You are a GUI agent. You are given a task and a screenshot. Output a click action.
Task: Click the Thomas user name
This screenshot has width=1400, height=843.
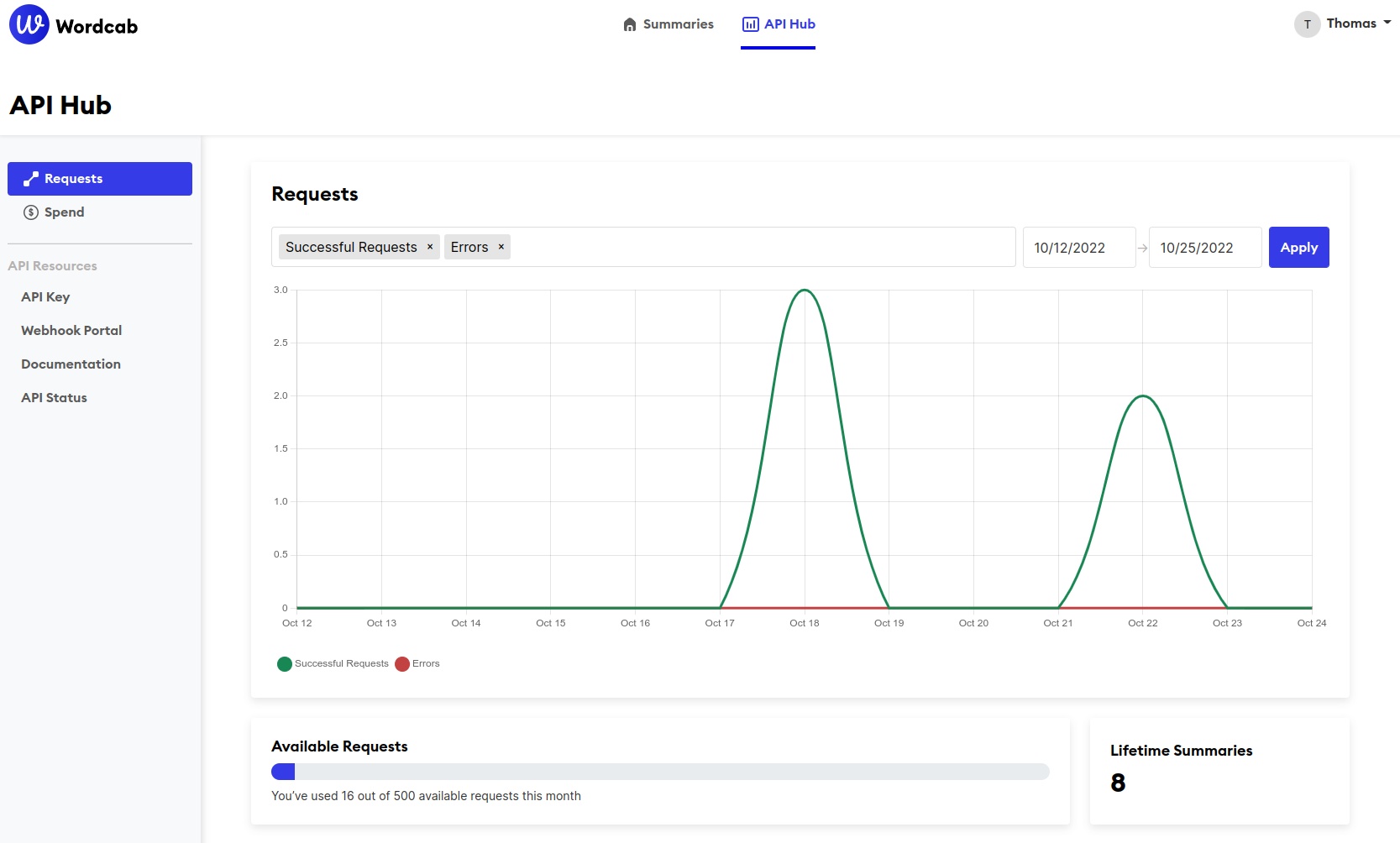tap(1351, 24)
